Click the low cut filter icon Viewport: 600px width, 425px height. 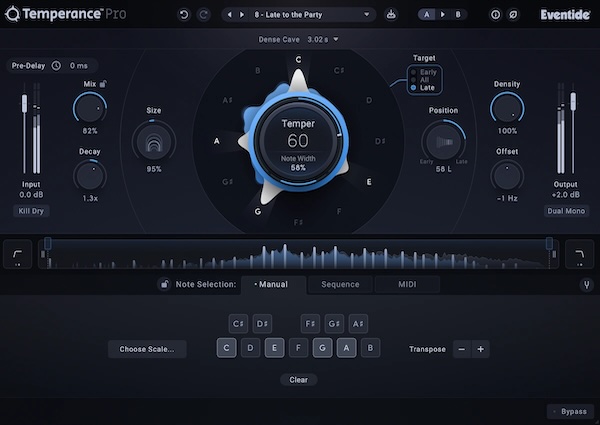click(18, 254)
